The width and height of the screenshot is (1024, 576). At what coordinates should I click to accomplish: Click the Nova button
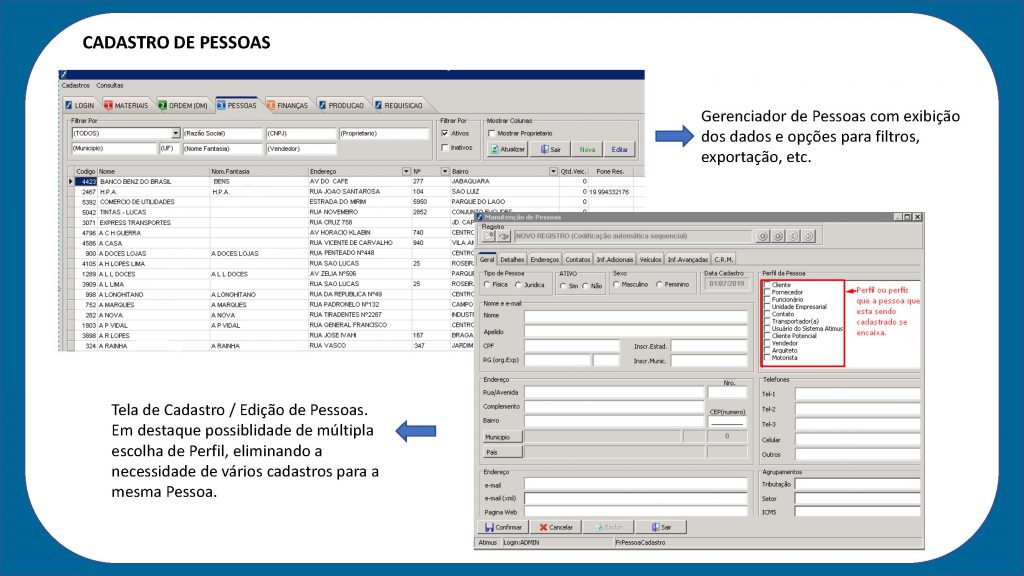point(587,150)
